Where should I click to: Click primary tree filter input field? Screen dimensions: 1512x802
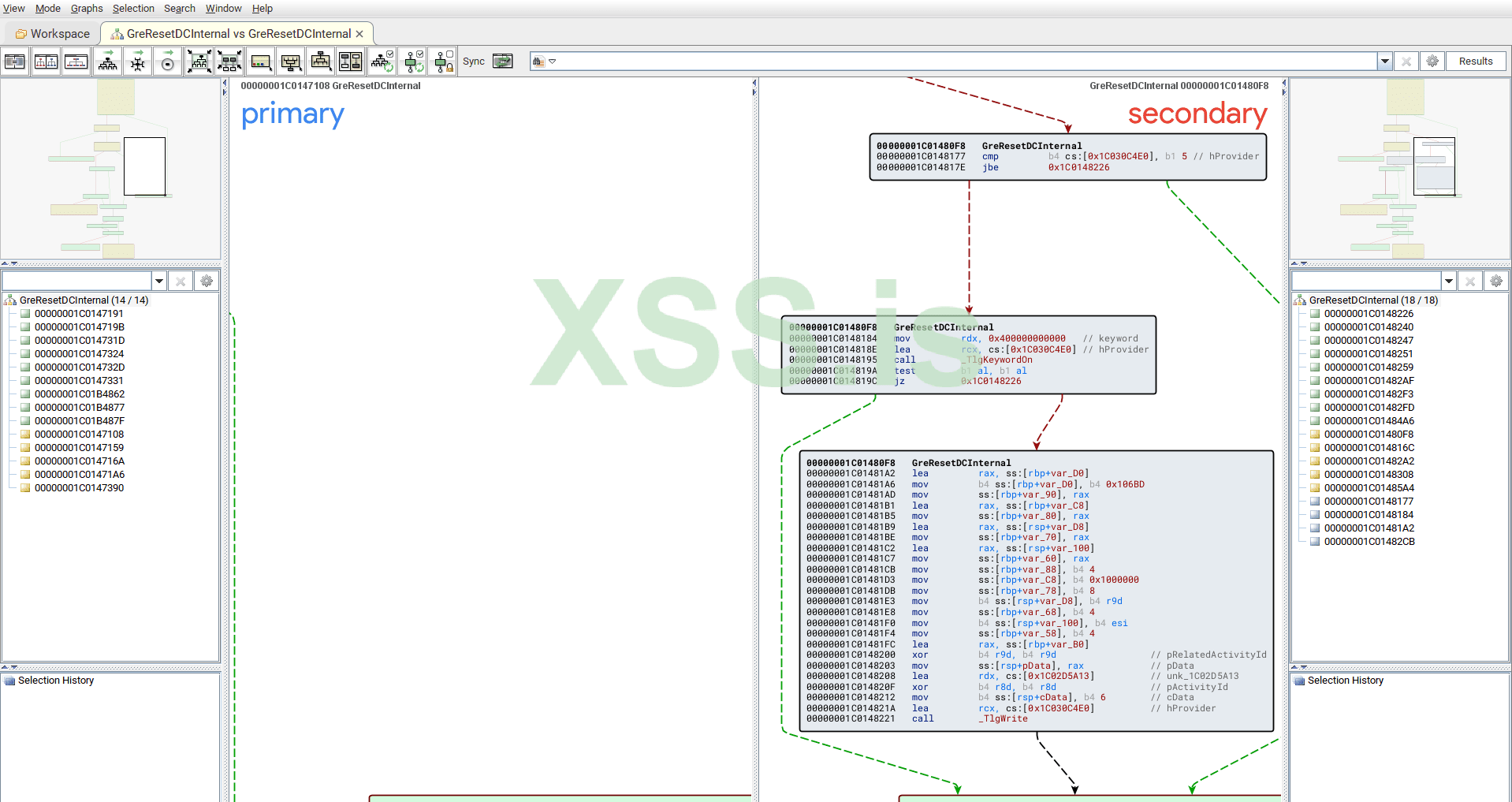click(x=76, y=281)
